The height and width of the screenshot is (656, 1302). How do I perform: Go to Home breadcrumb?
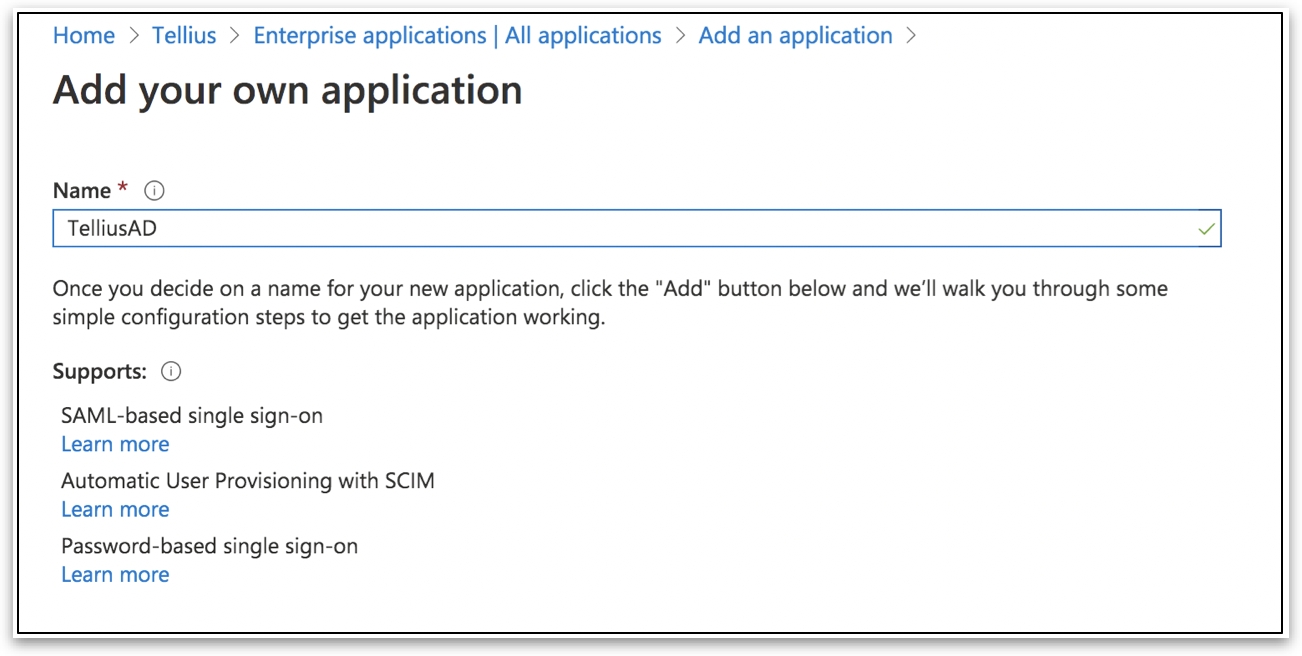click(84, 36)
